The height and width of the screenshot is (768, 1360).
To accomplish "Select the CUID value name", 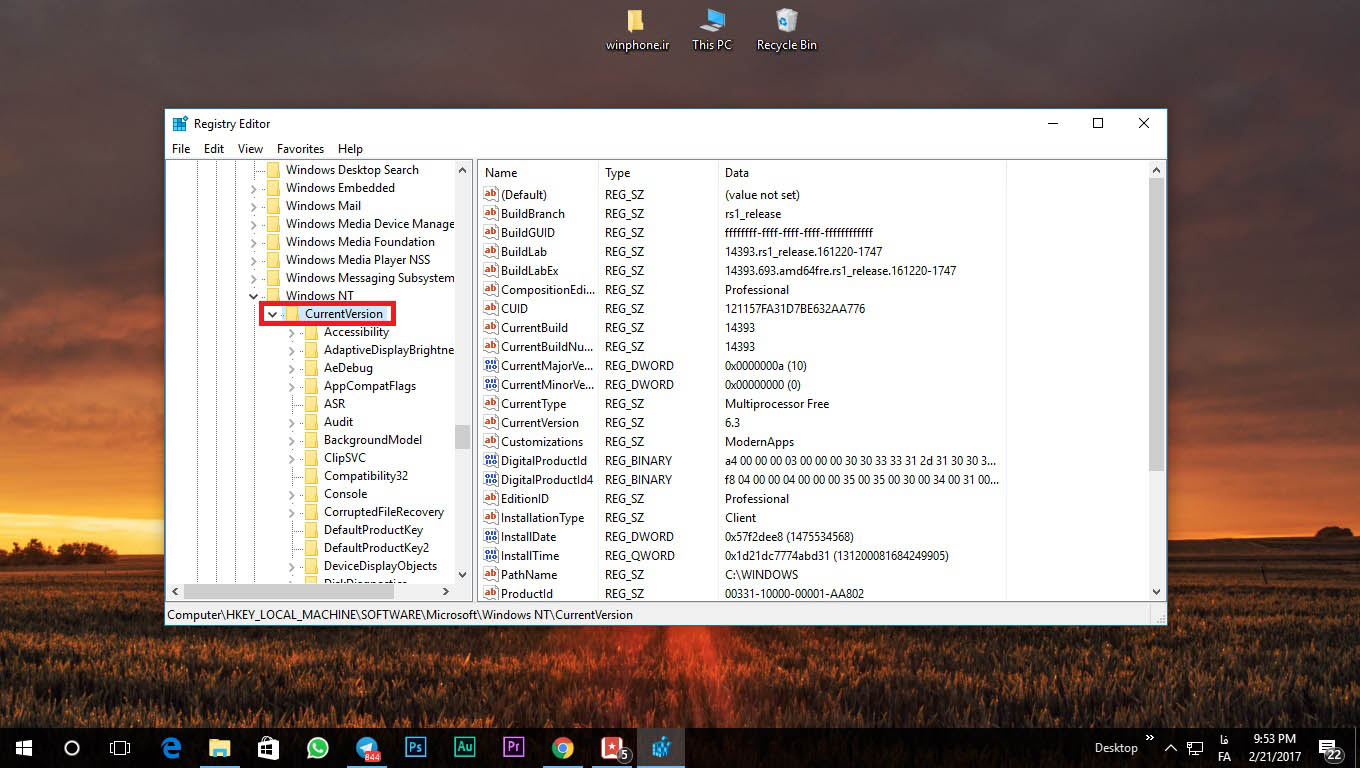I will (x=514, y=308).
